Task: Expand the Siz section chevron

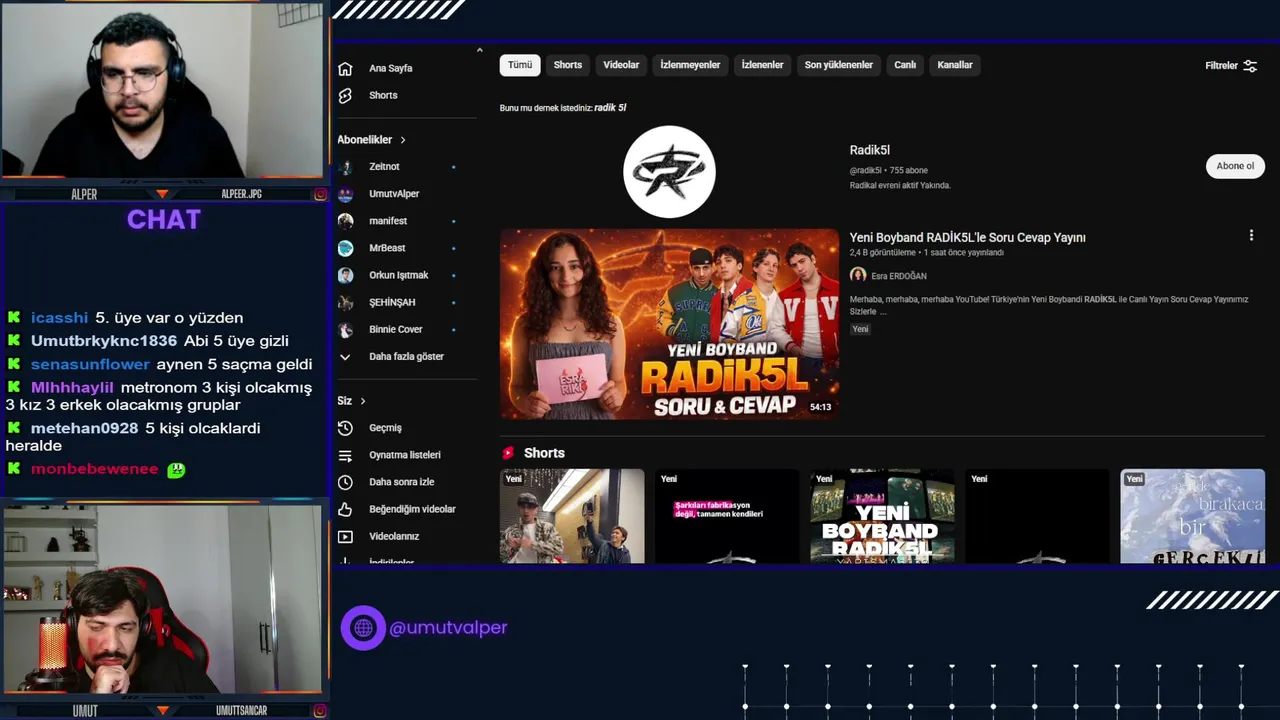Action: point(363,401)
